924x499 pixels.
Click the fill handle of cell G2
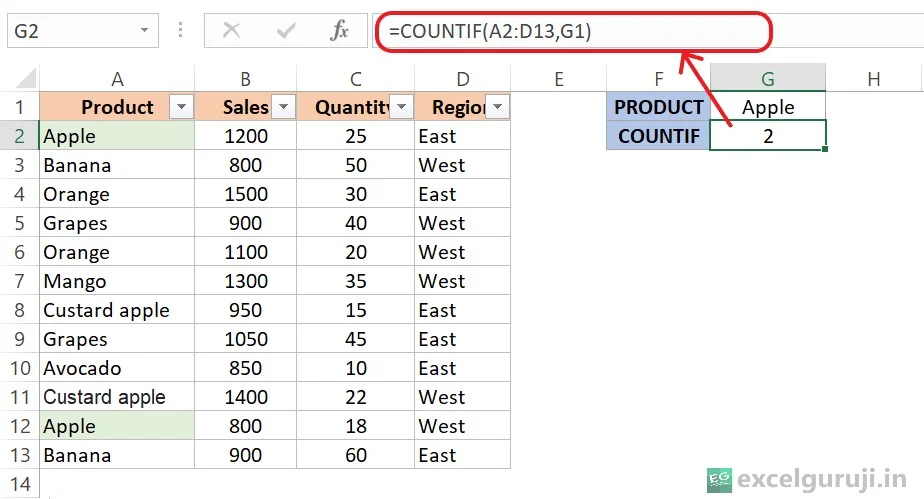point(825,149)
